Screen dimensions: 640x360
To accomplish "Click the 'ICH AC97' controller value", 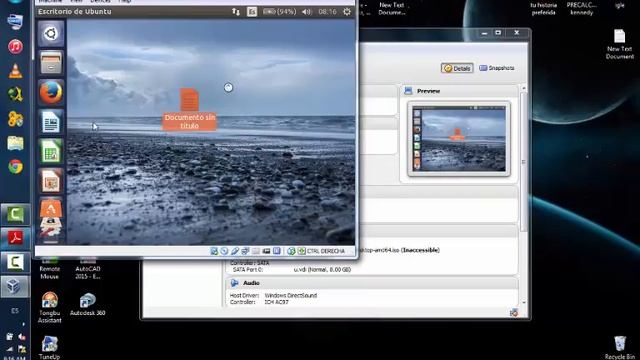I will [x=277, y=302].
